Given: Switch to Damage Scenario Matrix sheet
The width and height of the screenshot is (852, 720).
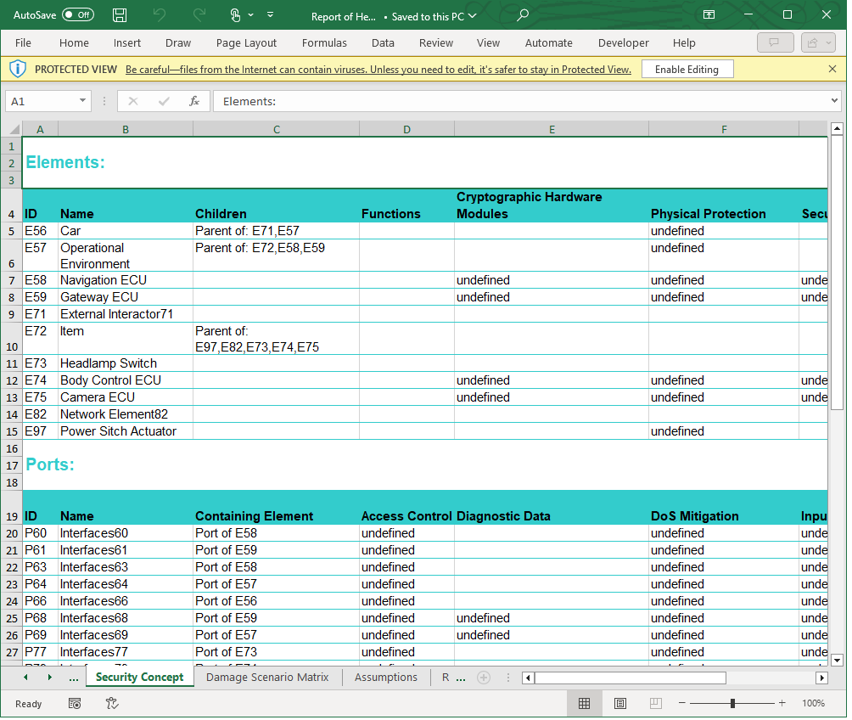Looking at the screenshot, I should pos(267,677).
